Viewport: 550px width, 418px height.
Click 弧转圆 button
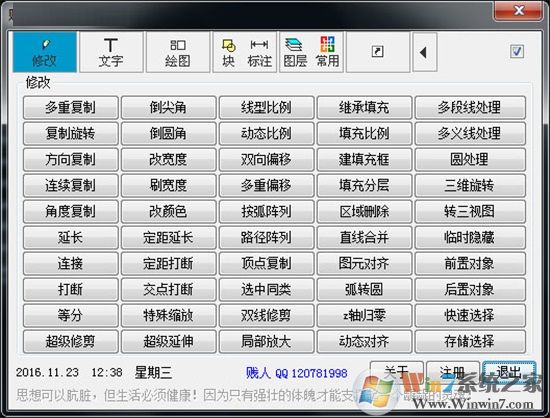pyautogui.click(x=364, y=289)
